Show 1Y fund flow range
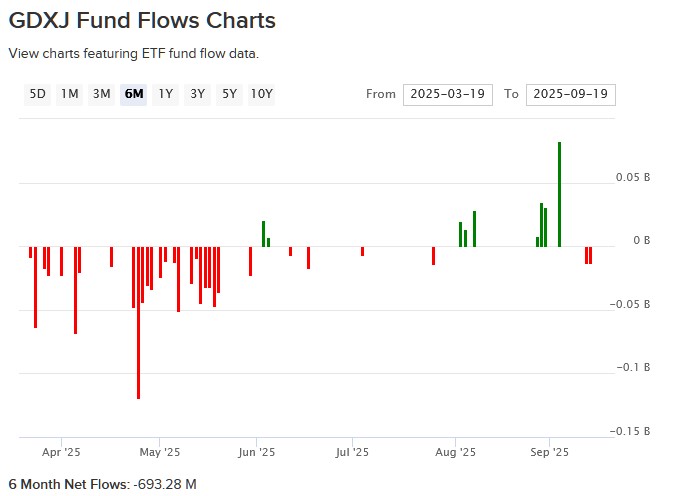 (x=165, y=94)
